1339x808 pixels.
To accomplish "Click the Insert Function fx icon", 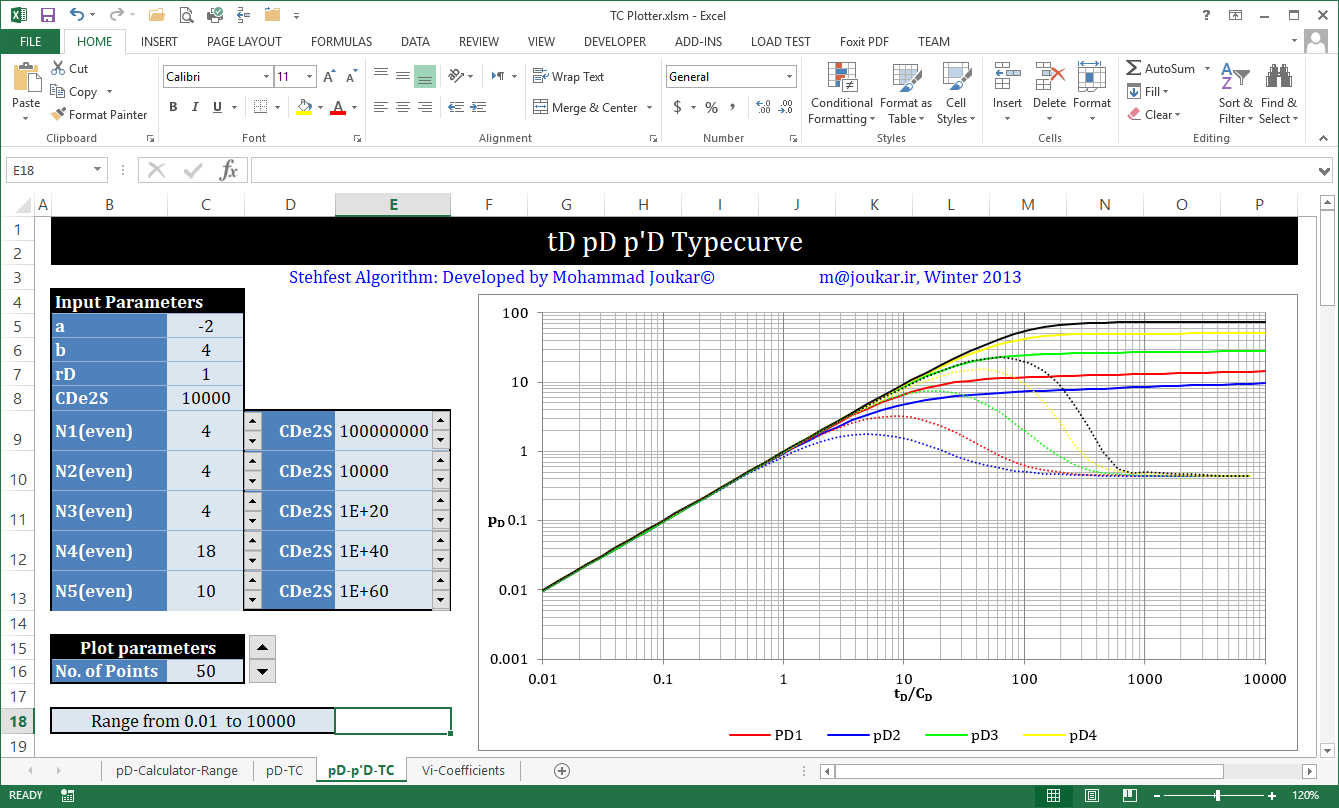I will (229, 170).
